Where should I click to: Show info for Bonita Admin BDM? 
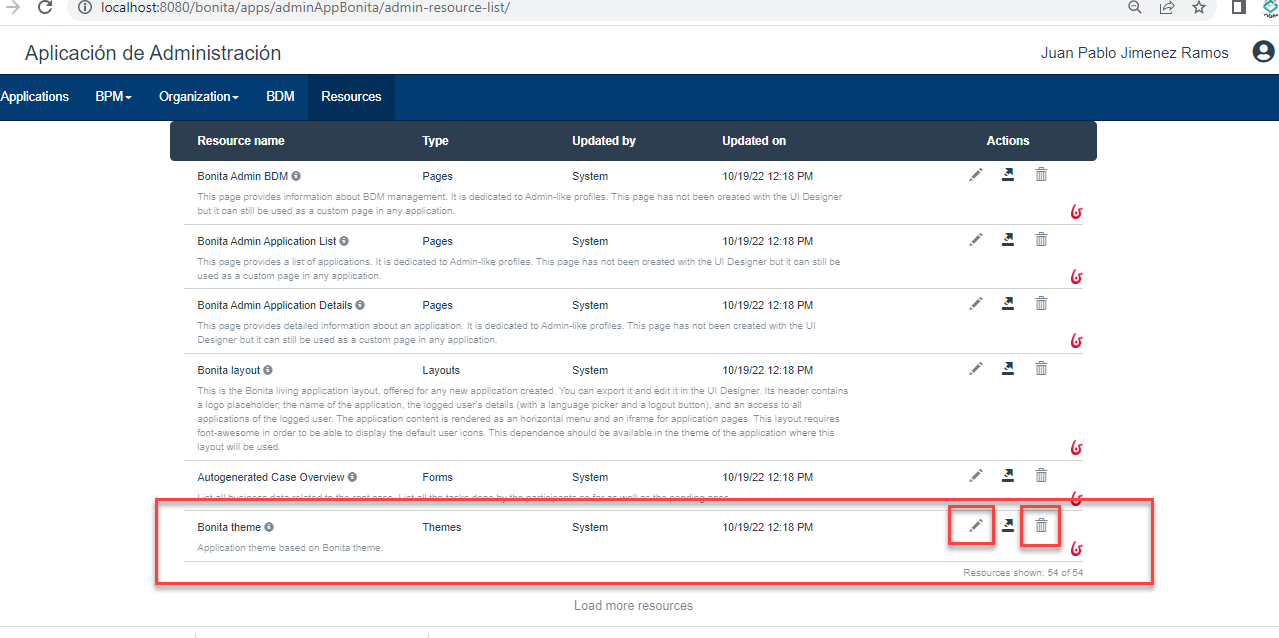pos(296,176)
